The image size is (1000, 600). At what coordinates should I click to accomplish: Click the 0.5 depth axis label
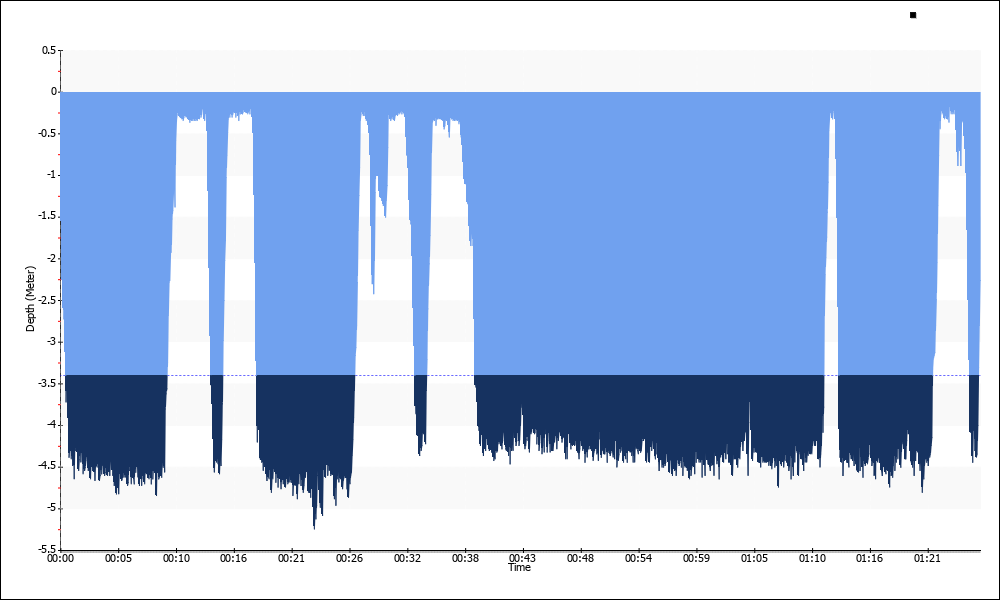(49, 50)
